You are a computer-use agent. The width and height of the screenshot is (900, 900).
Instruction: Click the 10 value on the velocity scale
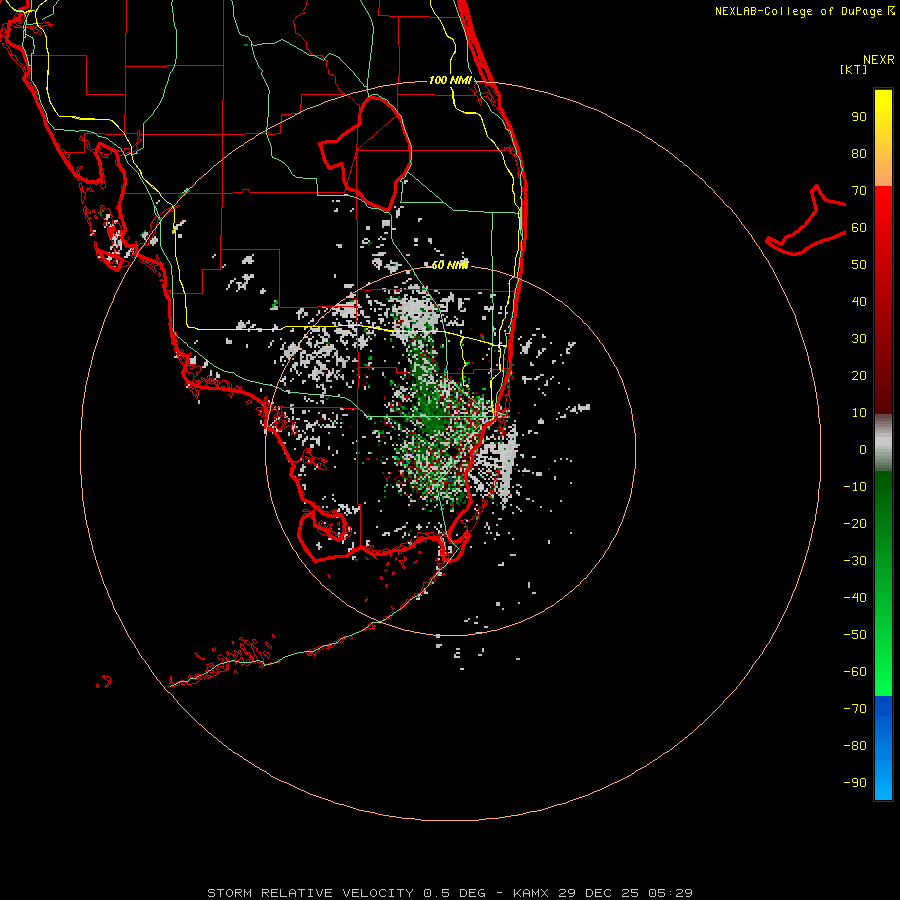[859, 413]
